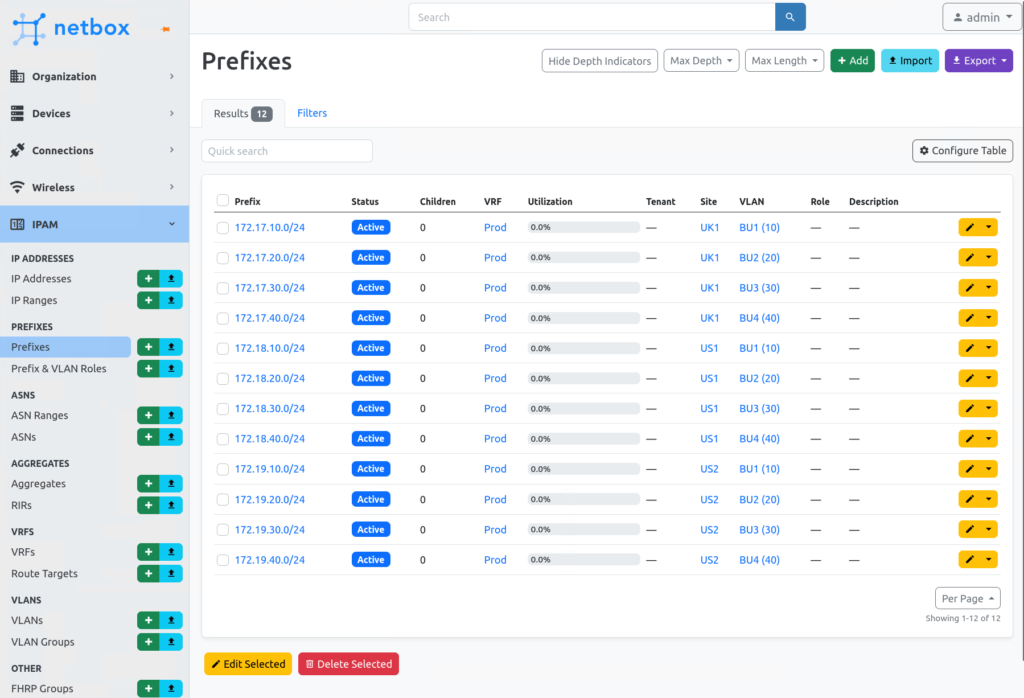Screen dimensions: 1024x698
Task: Open the Prod VRF link for 172.18.30.0/24
Action: pyautogui.click(x=494, y=408)
